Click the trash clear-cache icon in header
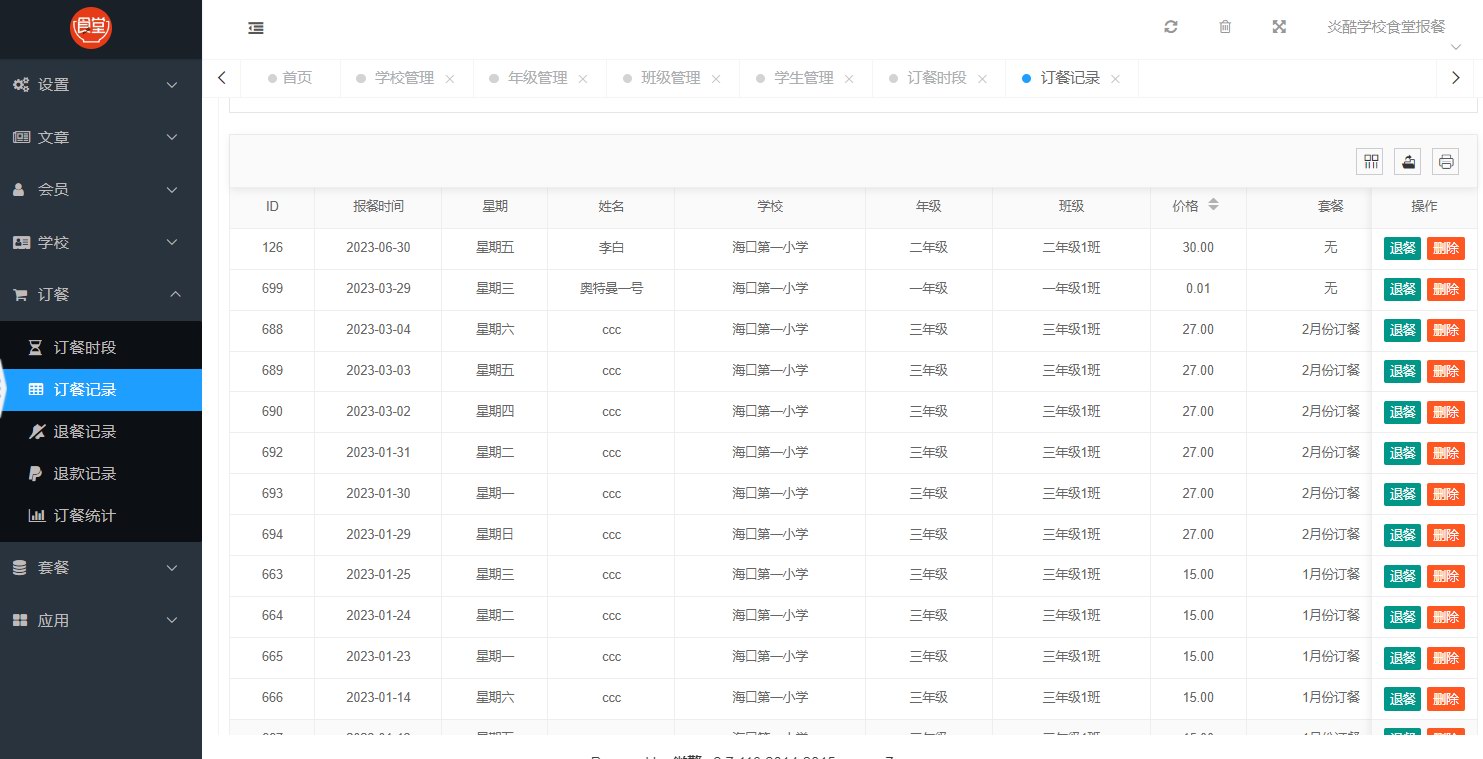The image size is (1483, 759). pos(1225,27)
